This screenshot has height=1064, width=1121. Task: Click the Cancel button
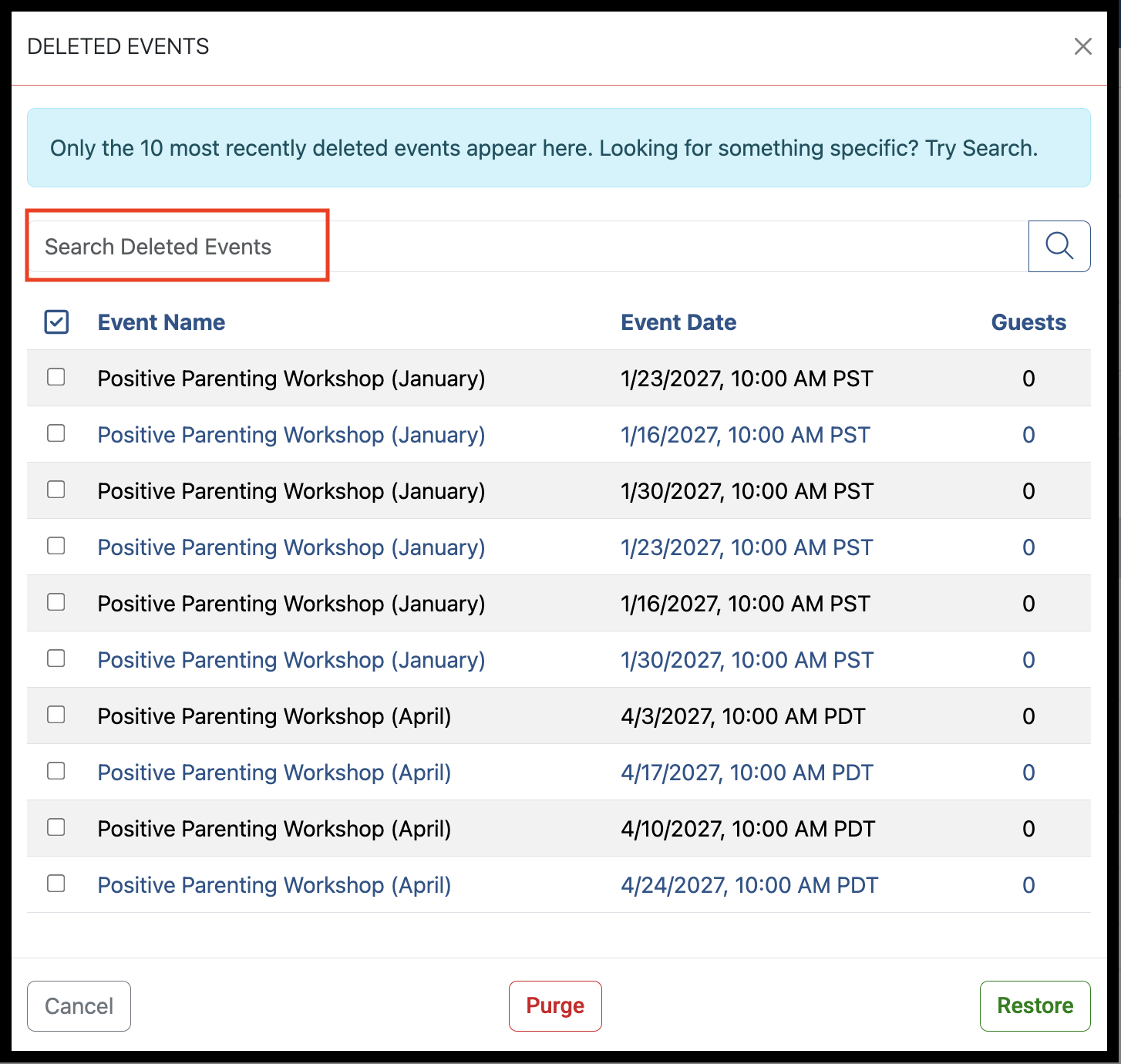pos(79,1006)
